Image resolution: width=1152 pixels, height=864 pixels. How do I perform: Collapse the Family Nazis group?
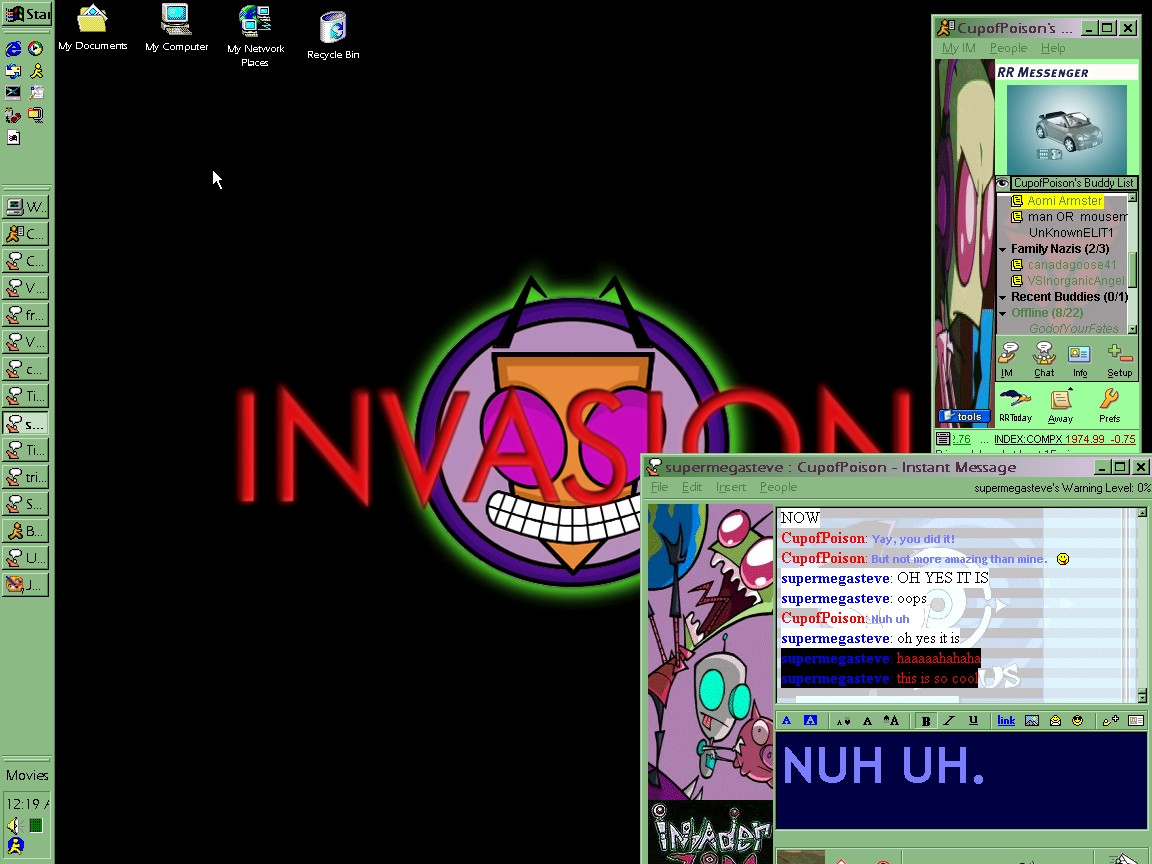(1002, 250)
